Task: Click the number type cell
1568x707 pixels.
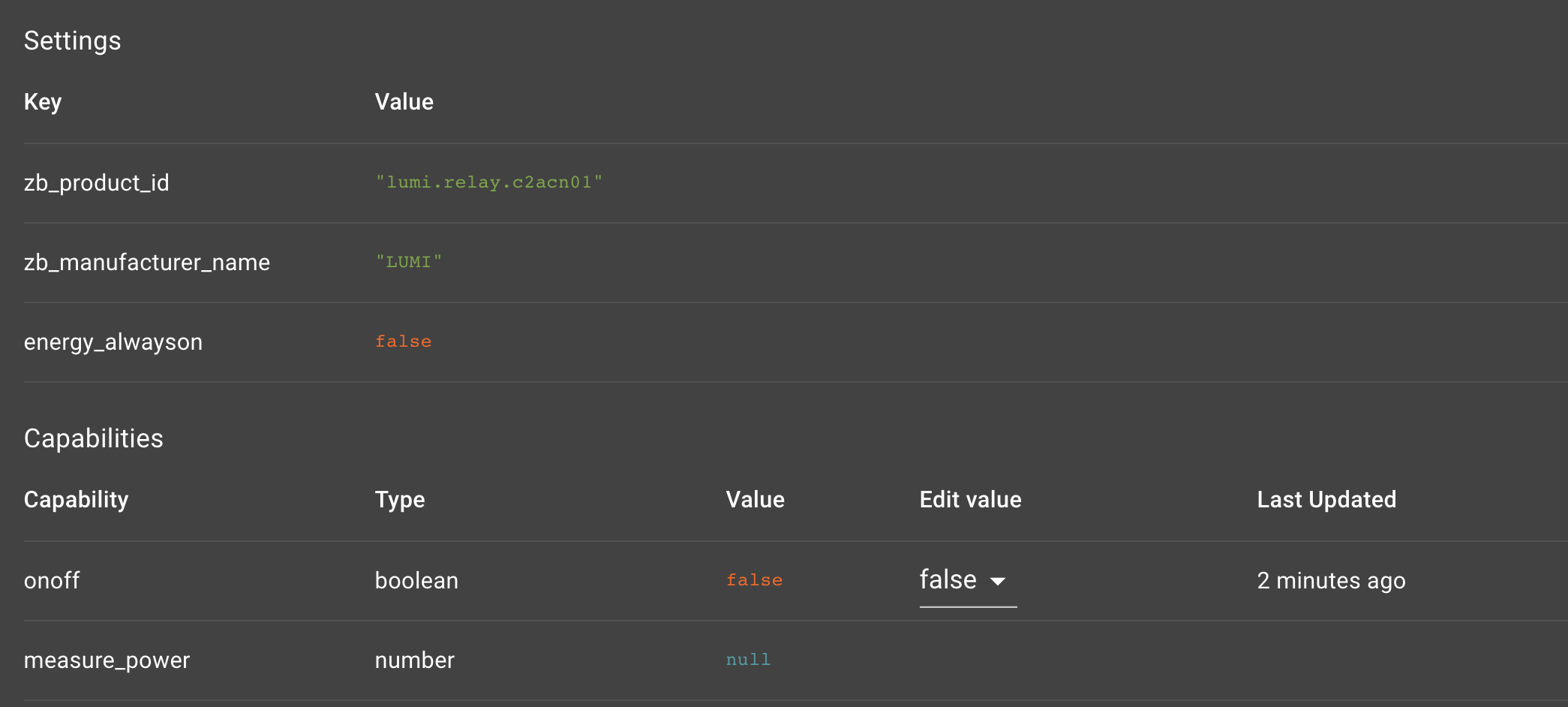Action: [415, 660]
